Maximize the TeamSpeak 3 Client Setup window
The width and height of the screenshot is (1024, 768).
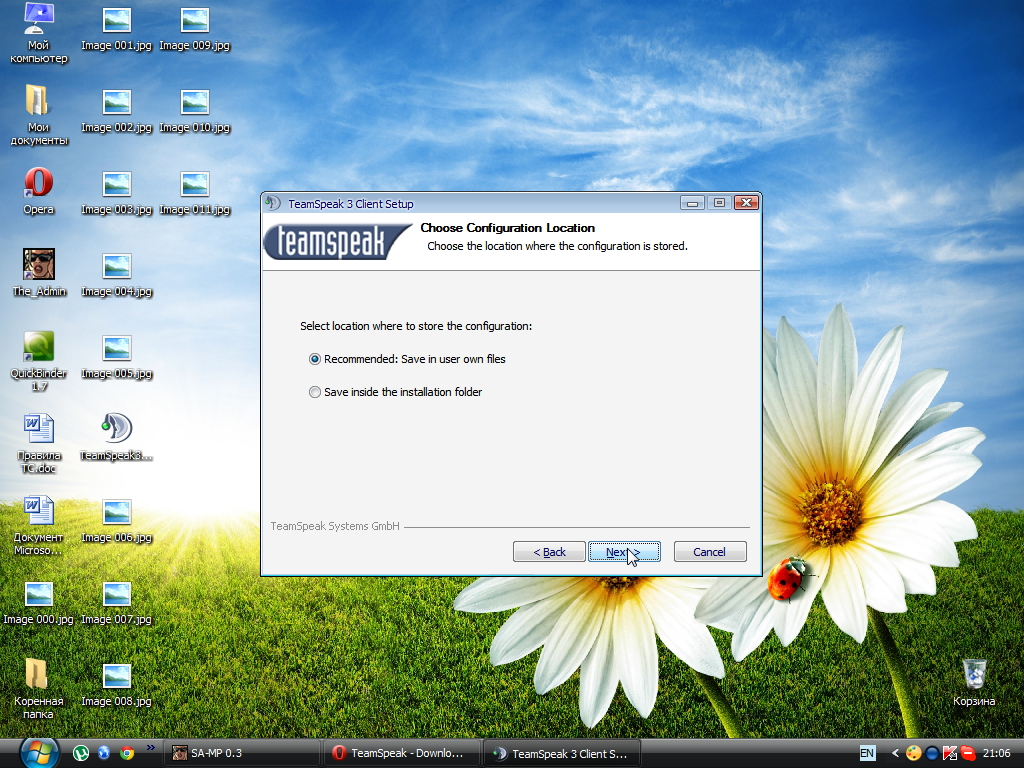pos(719,203)
